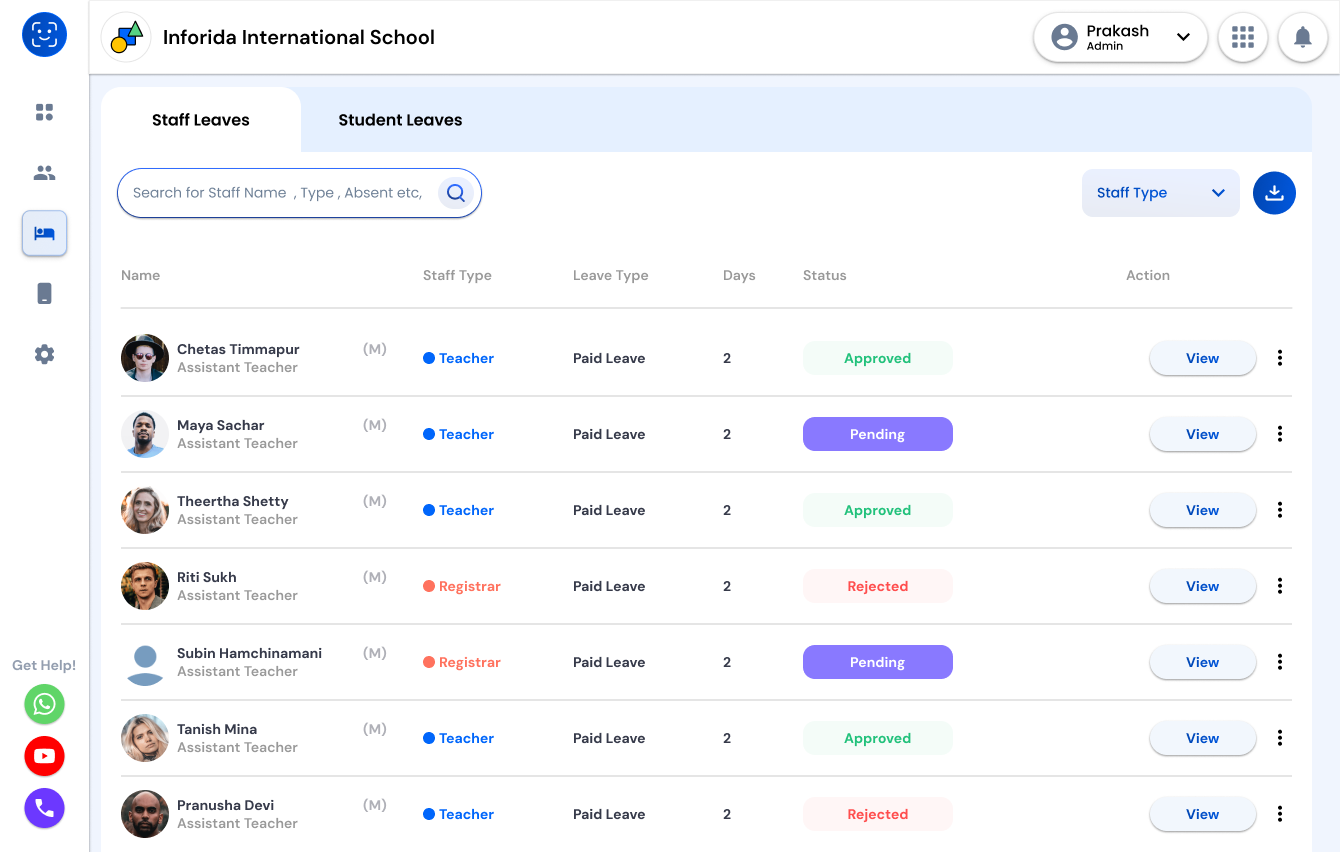Image resolution: width=1340 pixels, height=852 pixels.
Task: Select the leaves bed icon in sidebar
Action: tap(44, 233)
